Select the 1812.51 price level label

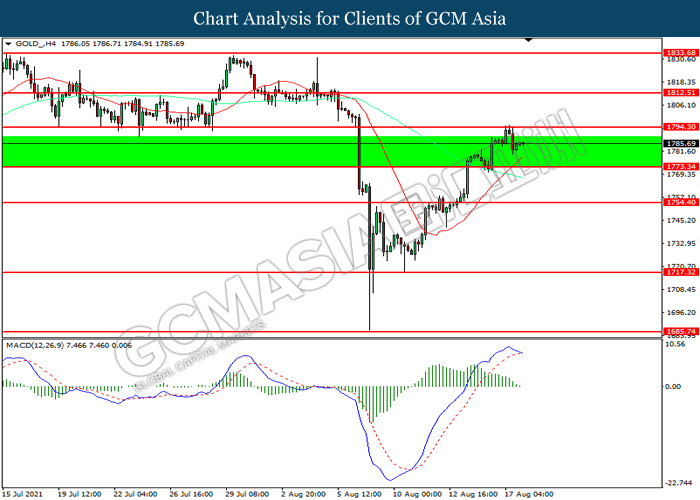coord(681,93)
